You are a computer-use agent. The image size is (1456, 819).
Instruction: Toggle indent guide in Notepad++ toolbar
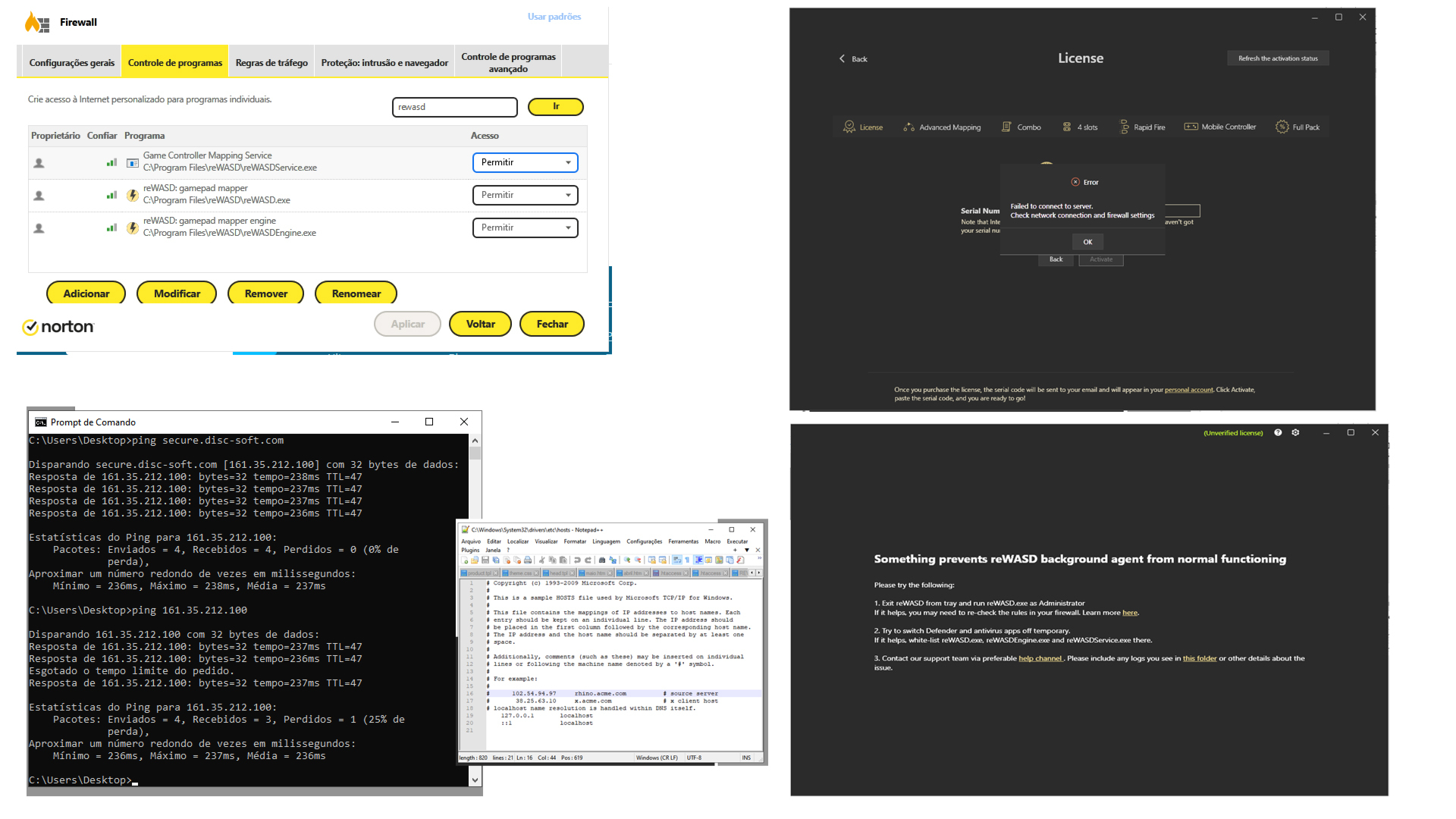click(698, 560)
